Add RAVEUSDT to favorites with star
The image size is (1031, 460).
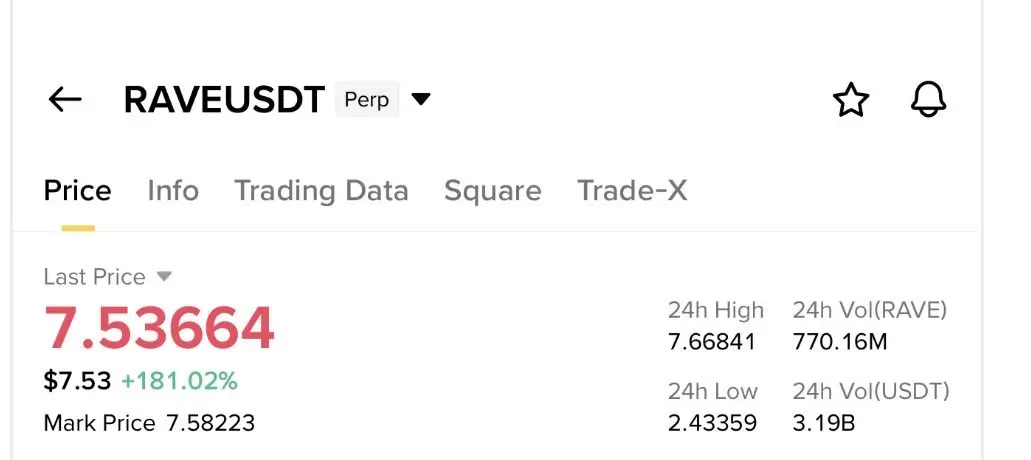click(851, 100)
